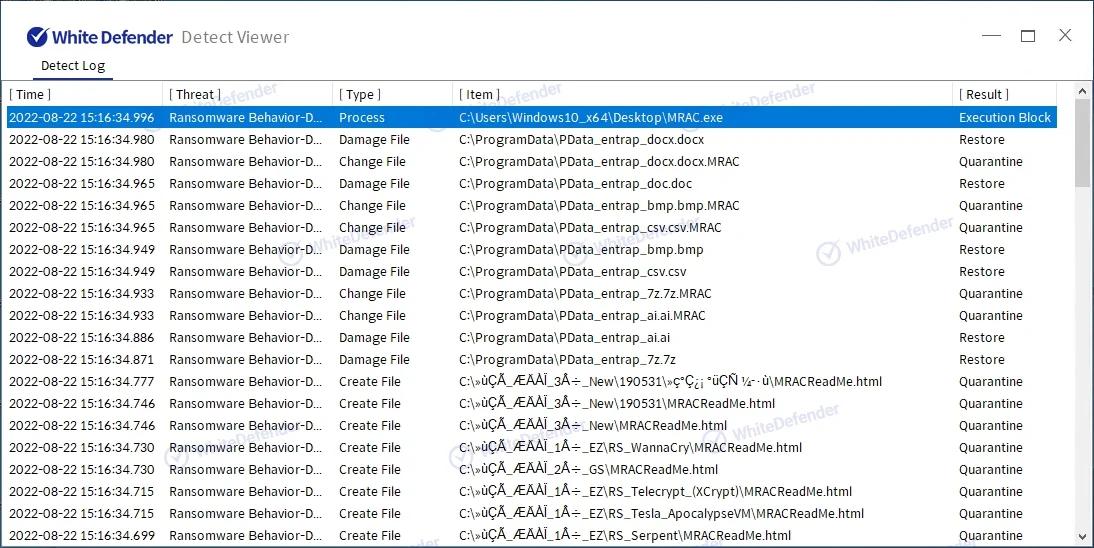
Task: Close the Detect Viewer window
Action: tap(1065, 36)
